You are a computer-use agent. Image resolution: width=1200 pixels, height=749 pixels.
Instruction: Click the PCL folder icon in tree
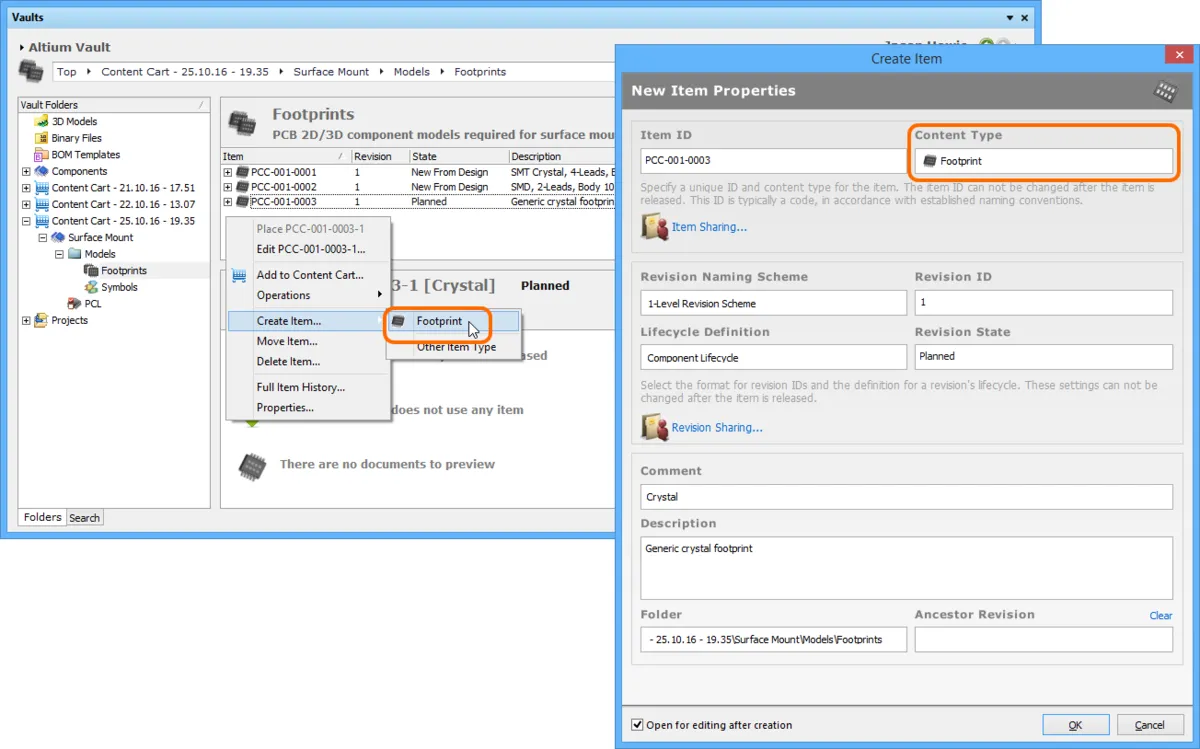click(x=75, y=303)
